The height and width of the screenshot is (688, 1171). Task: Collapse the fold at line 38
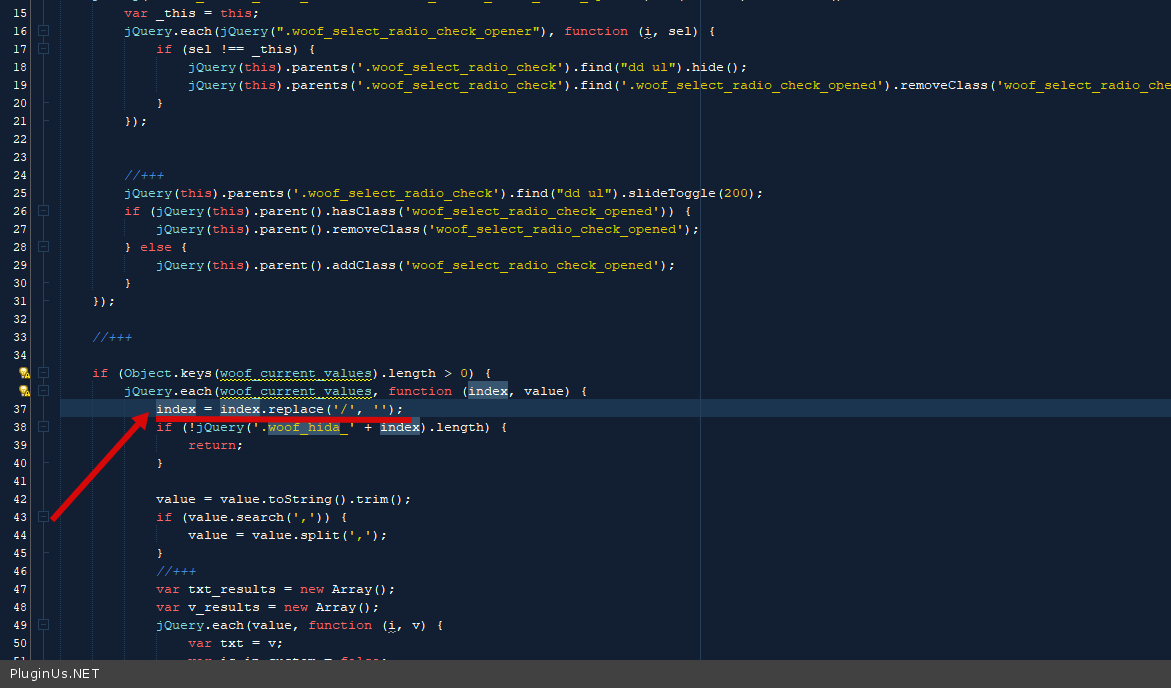click(44, 427)
